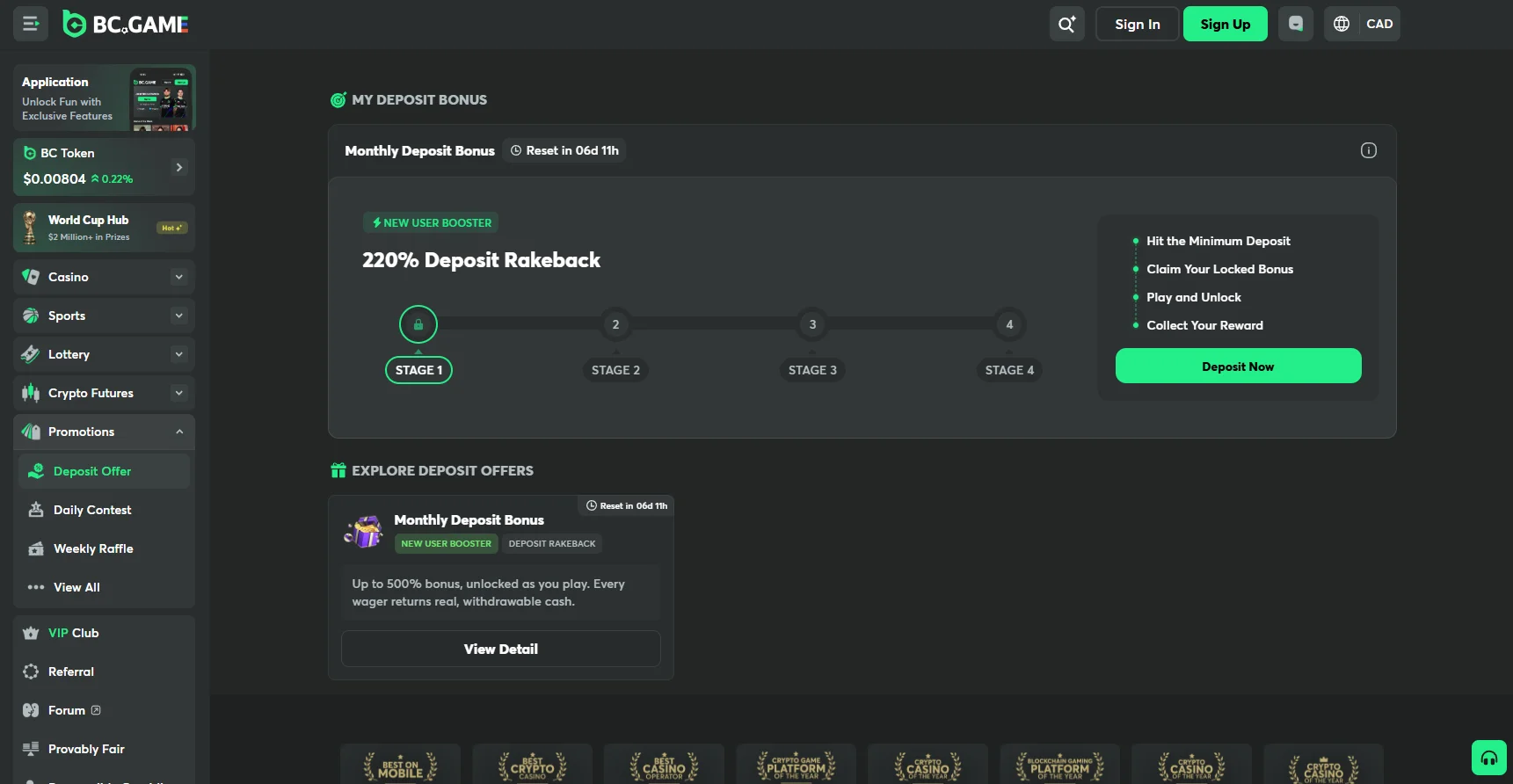
Task: Click the Monthly Deposit Bonus gift box image
Action: [364, 531]
